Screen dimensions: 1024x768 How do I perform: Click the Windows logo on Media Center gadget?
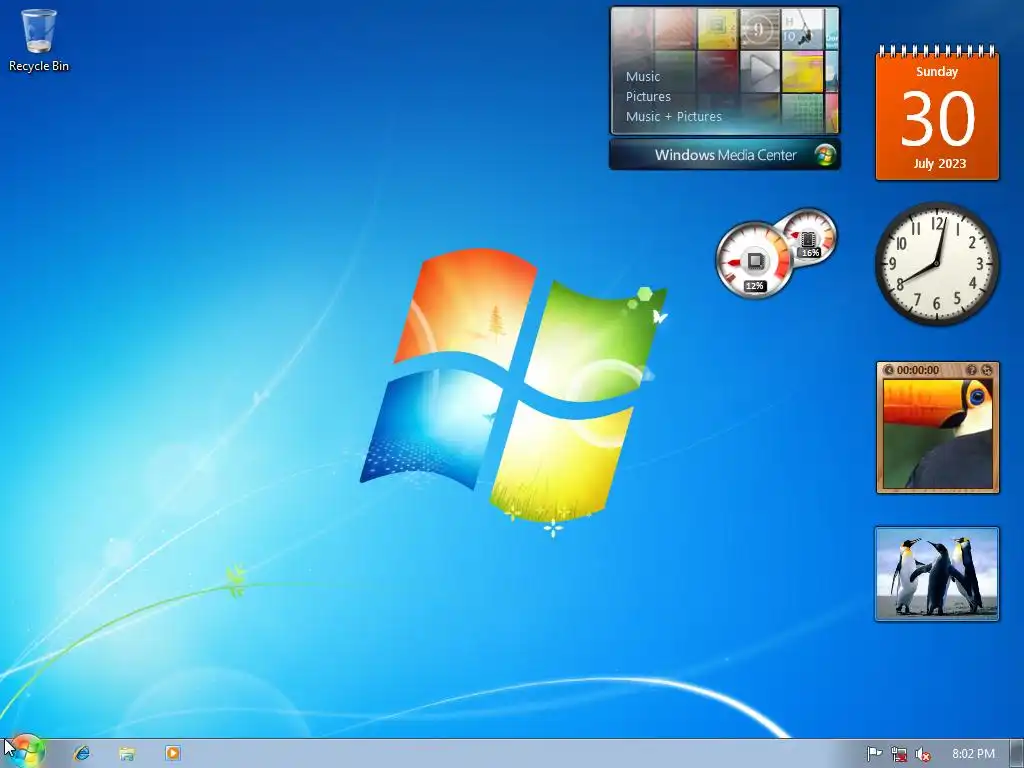pos(825,155)
